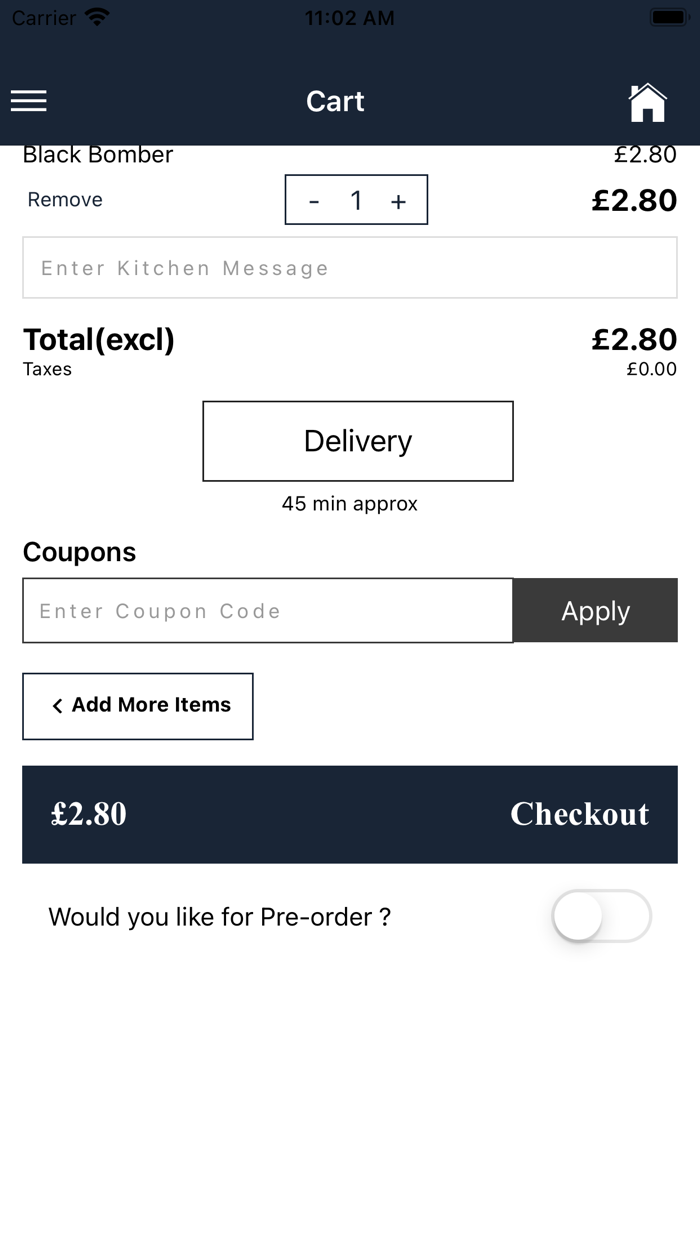Proceed to Checkout
This screenshot has height=1244, width=700.
[x=579, y=814]
